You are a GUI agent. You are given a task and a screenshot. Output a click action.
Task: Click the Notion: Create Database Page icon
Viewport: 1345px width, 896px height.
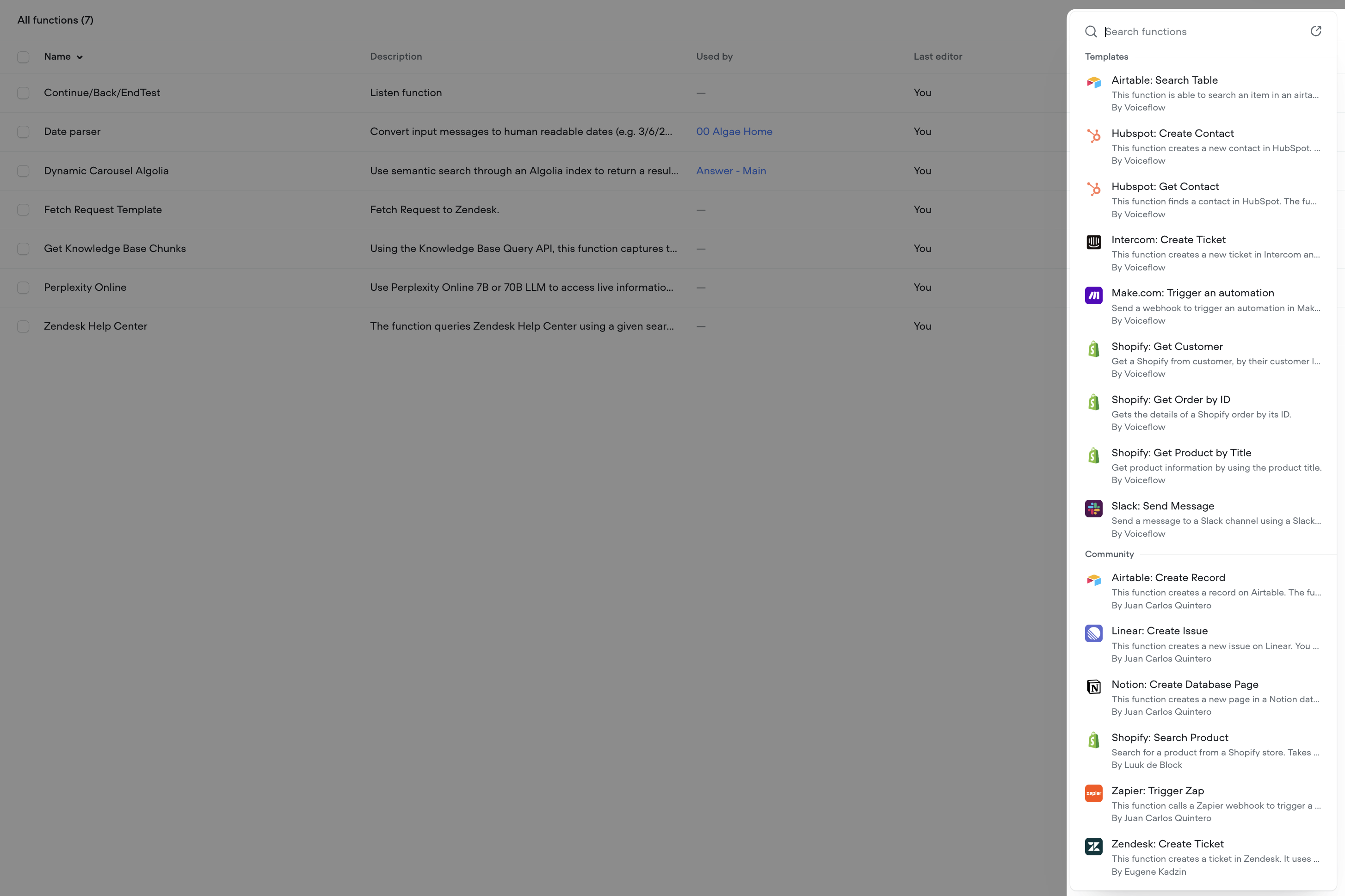(1093, 687)
